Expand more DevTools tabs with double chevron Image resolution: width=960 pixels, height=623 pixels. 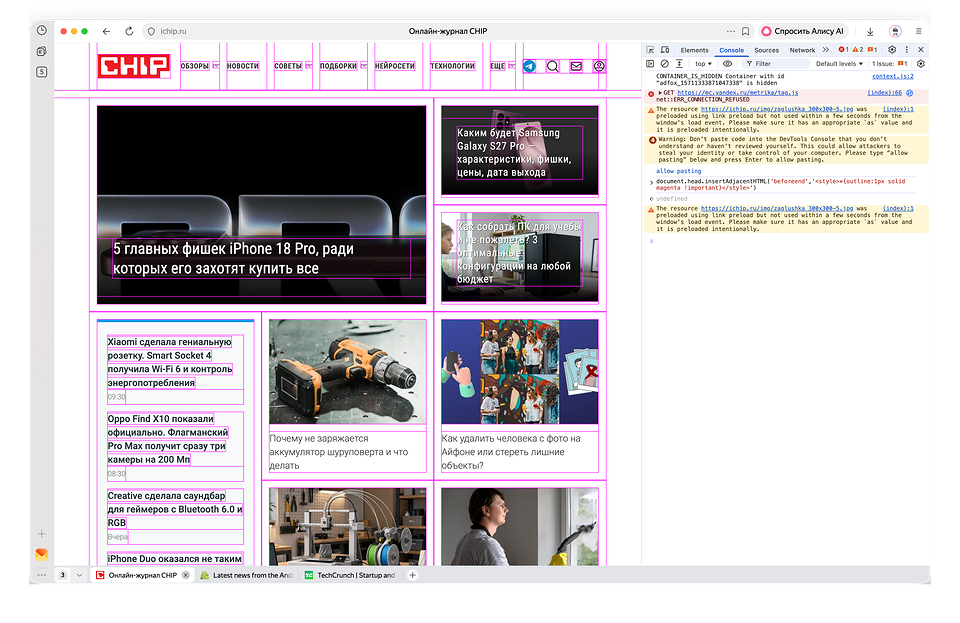pyautogui.click(x=826, y=50)
